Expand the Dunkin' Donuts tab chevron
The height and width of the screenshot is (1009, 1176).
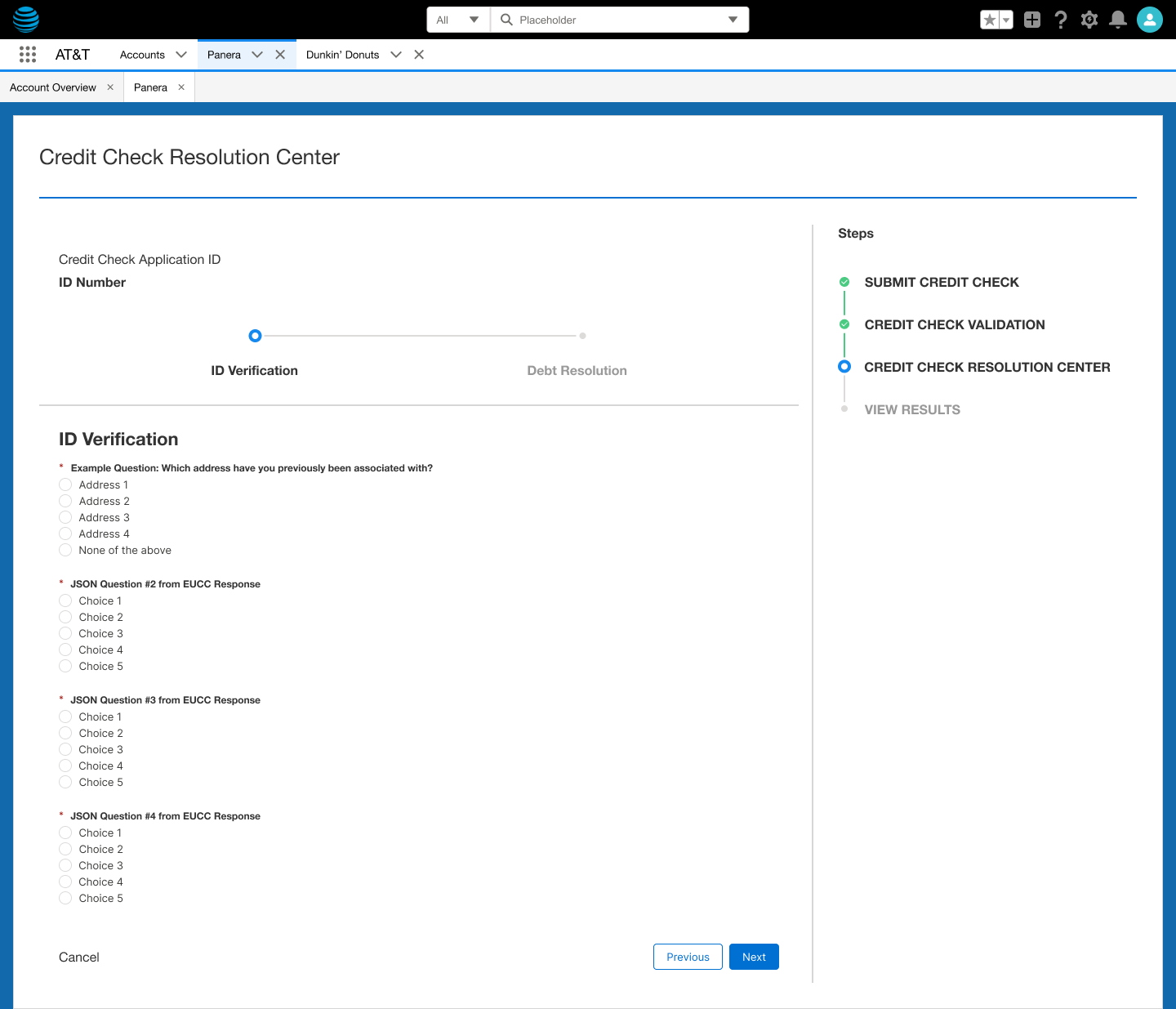[x=396, y=55]
